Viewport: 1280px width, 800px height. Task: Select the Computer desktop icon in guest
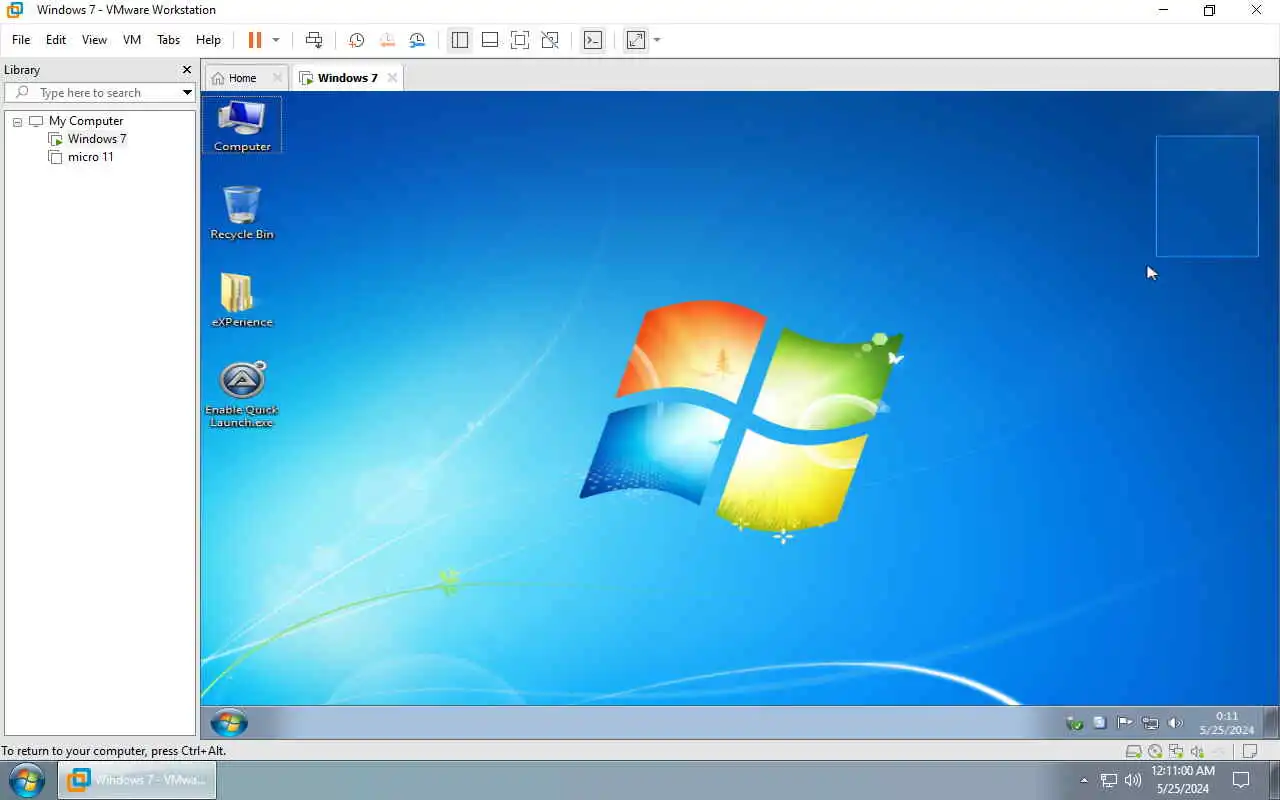242,125
